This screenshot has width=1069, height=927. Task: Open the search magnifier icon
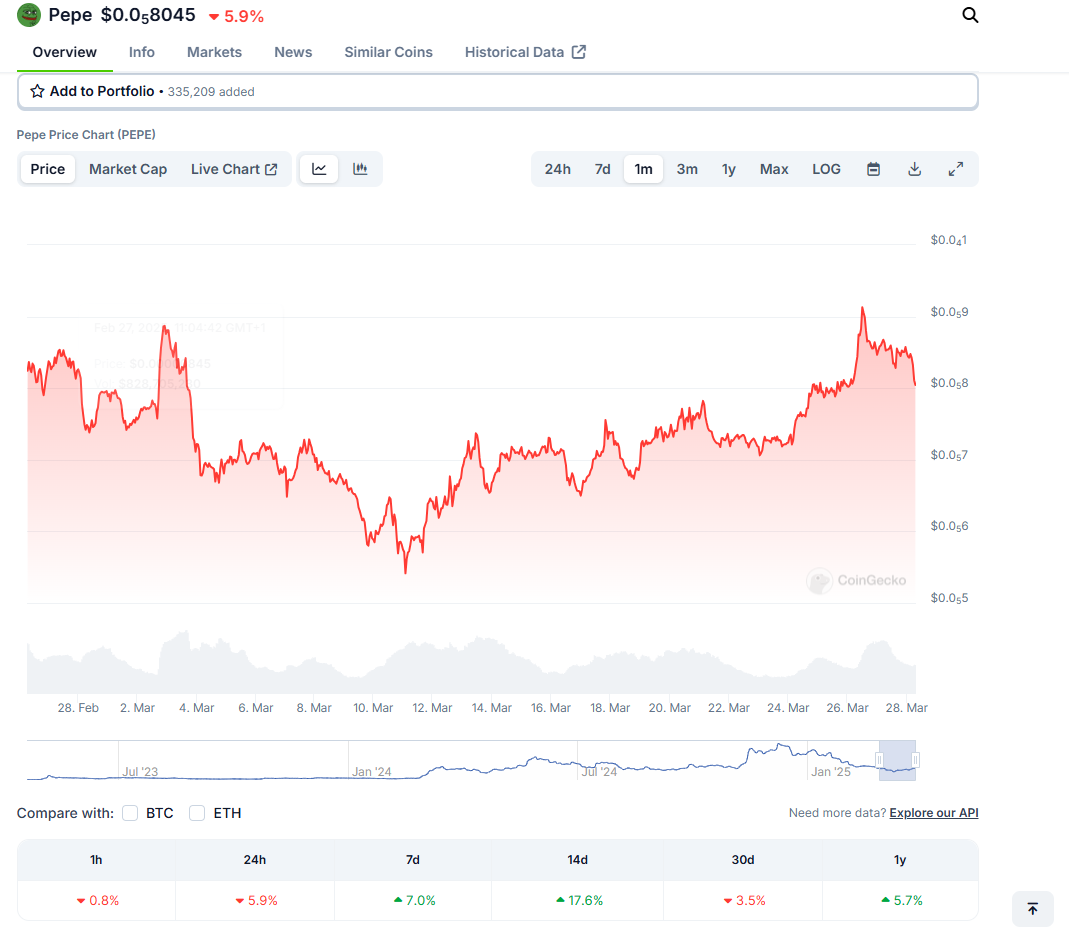coord(969,15)
